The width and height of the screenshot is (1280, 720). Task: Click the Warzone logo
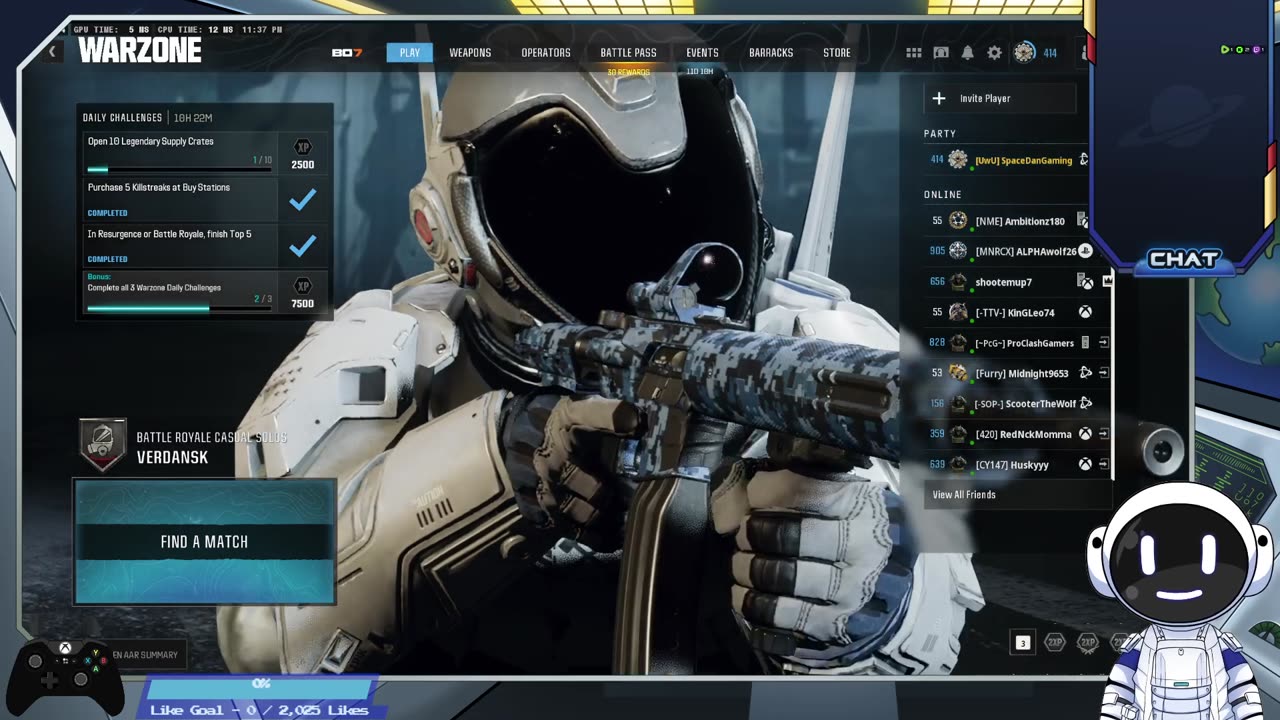click(139, 50)
